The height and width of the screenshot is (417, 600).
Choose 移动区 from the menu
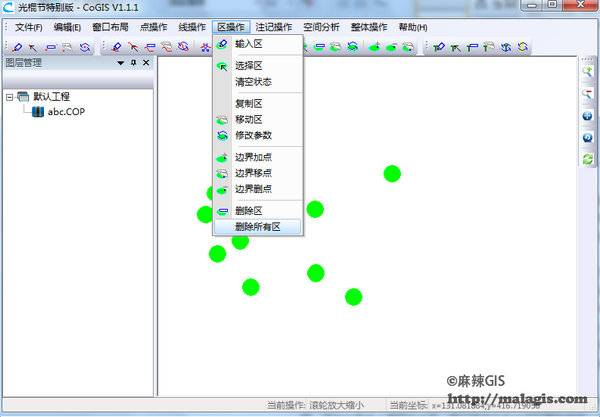click(258, 119)
